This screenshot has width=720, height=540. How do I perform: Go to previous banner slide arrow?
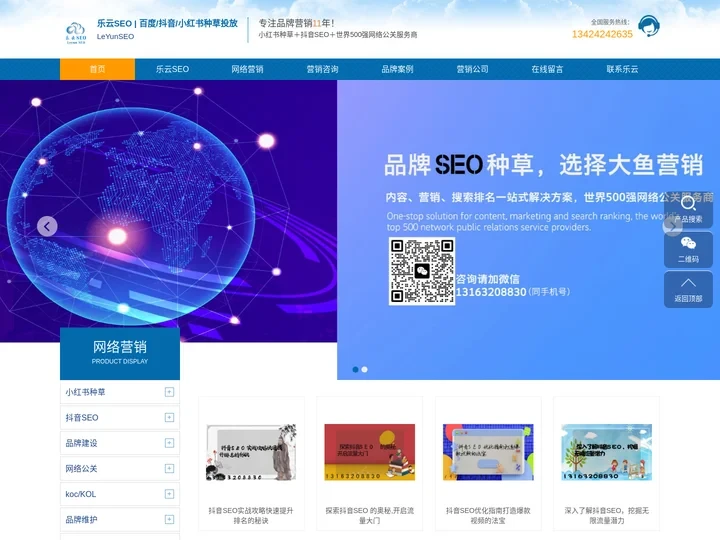tap(47, 226)
